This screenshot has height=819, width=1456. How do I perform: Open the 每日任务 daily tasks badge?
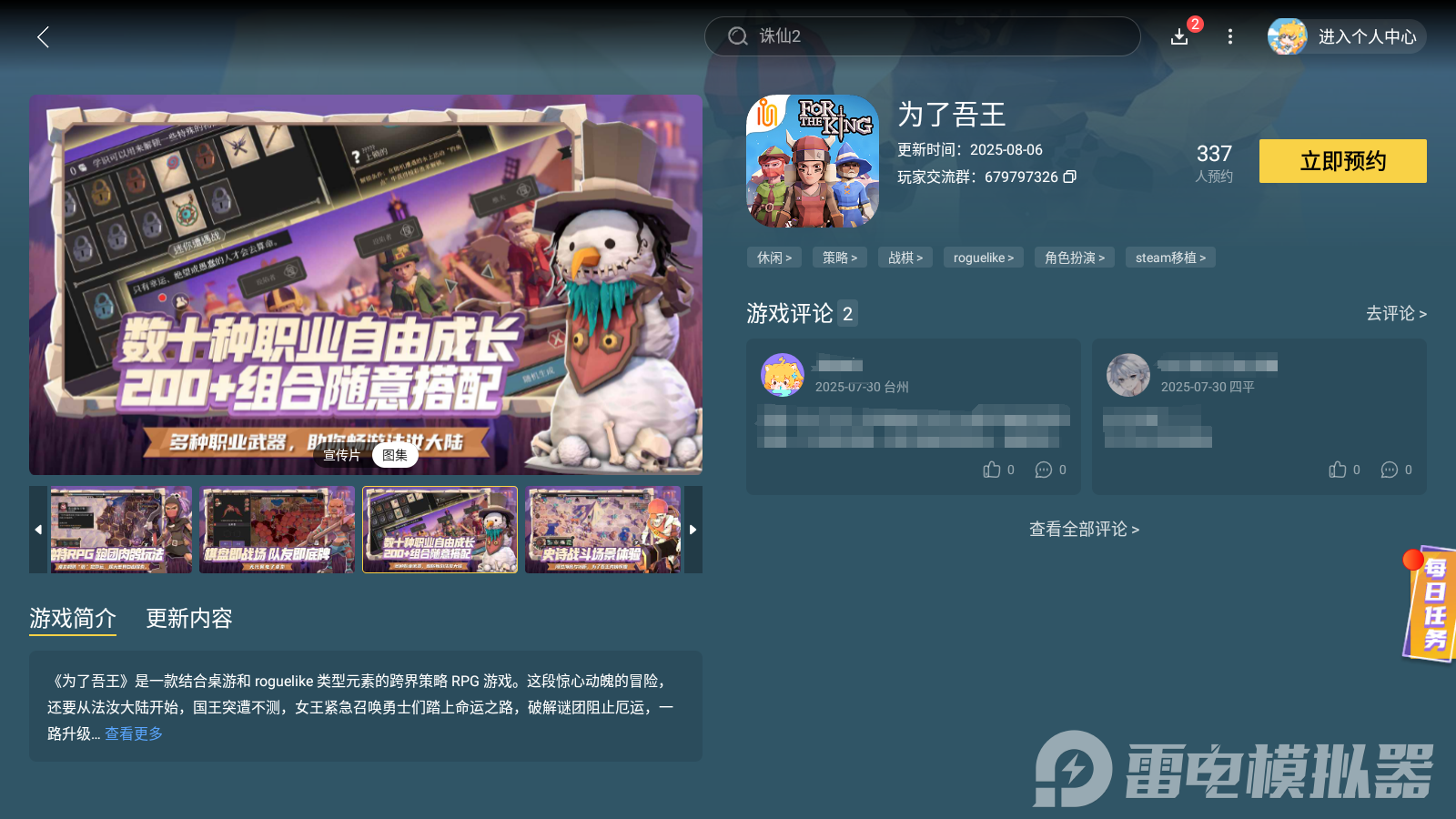[1431, 605]
